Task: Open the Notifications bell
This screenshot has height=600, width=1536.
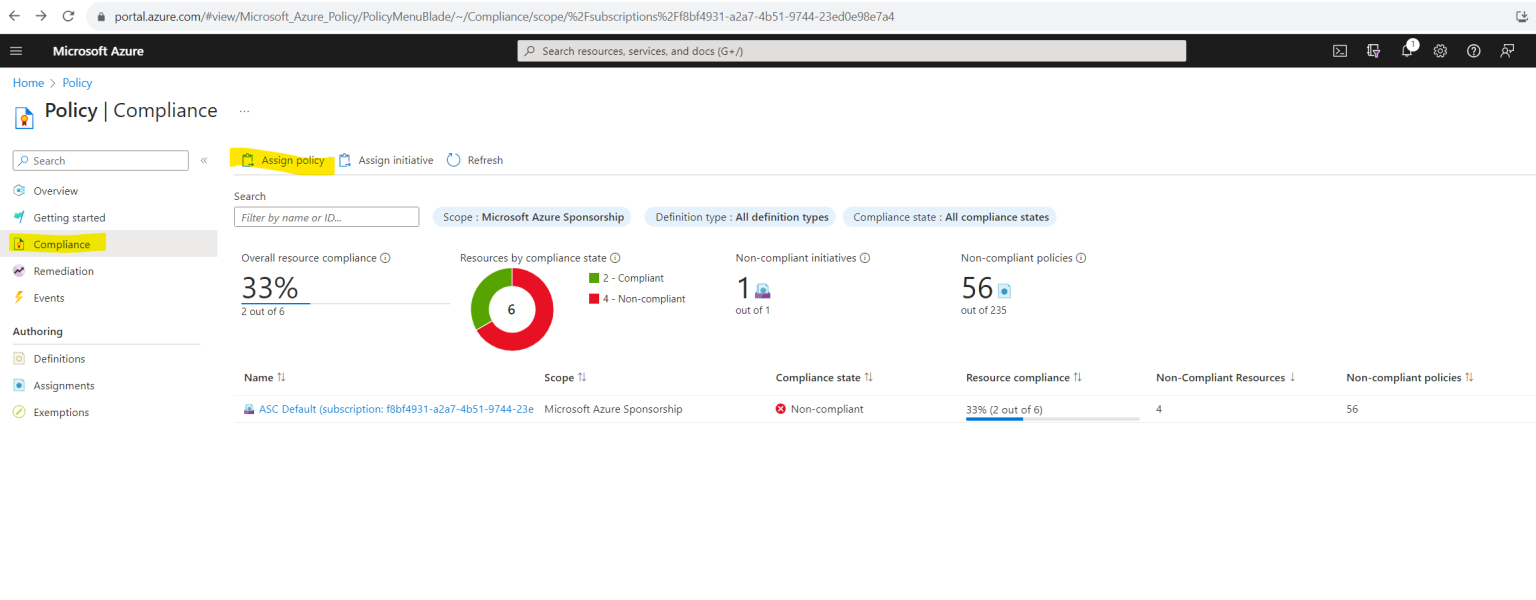Action: 1406,50
